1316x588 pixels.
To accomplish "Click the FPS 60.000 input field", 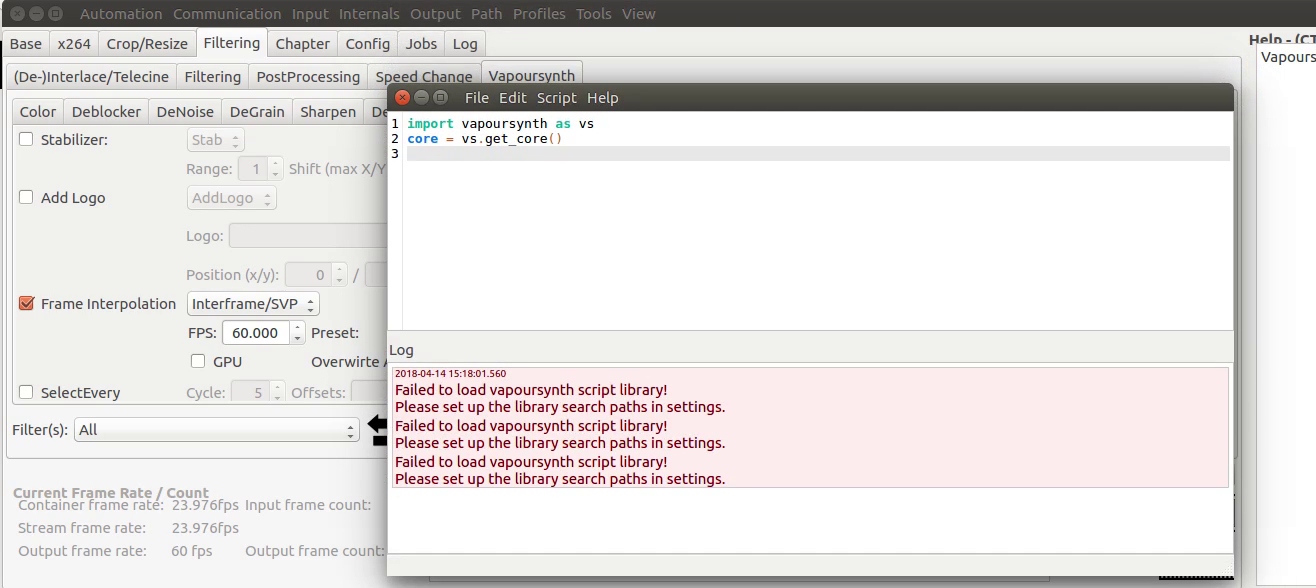I will (255, 333).
